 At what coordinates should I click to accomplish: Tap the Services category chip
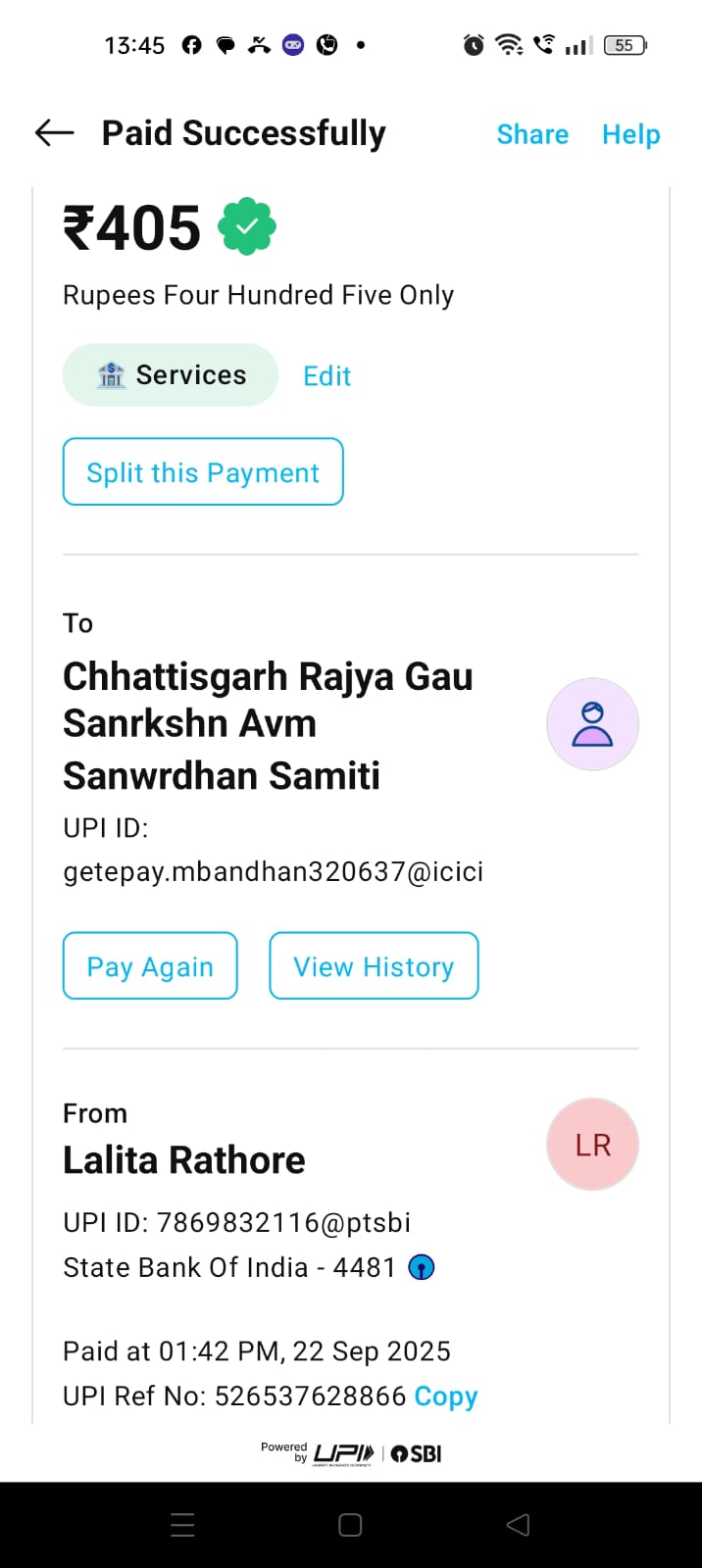tap(171, 375)
